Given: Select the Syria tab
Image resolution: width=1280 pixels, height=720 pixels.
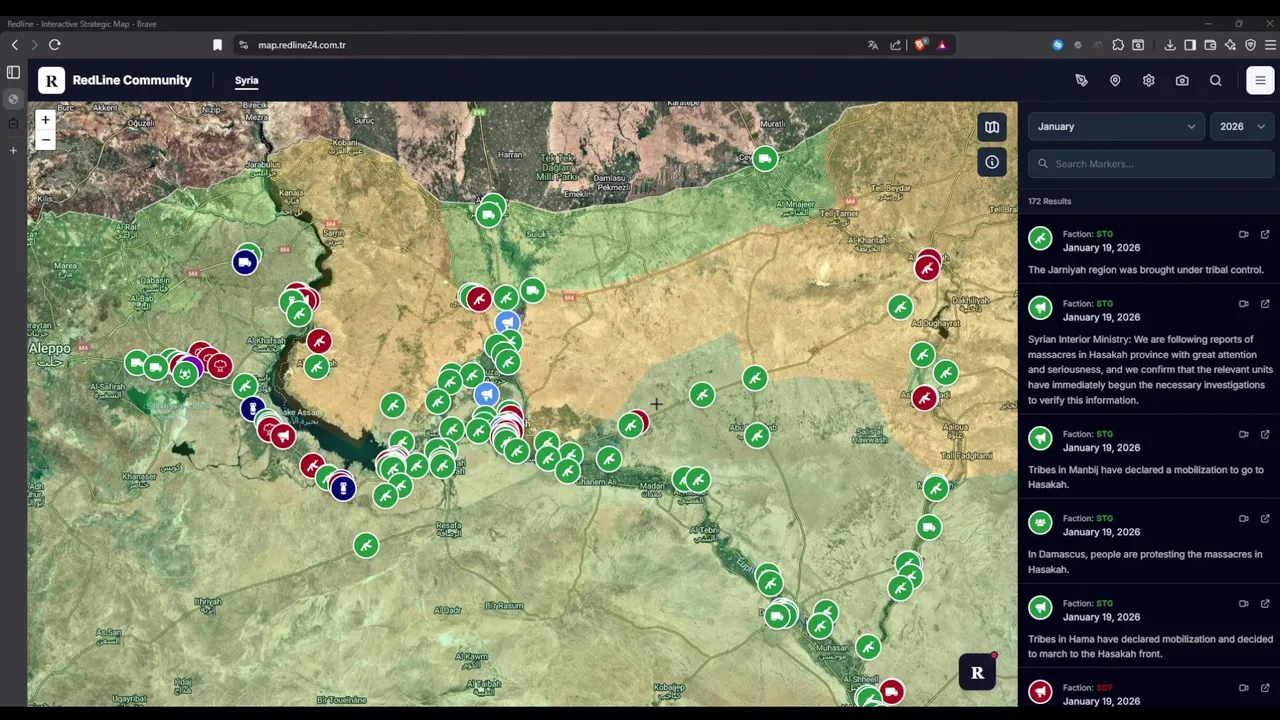Looking at the screenshot, I should pyautogui.click(x=246, y=80).
